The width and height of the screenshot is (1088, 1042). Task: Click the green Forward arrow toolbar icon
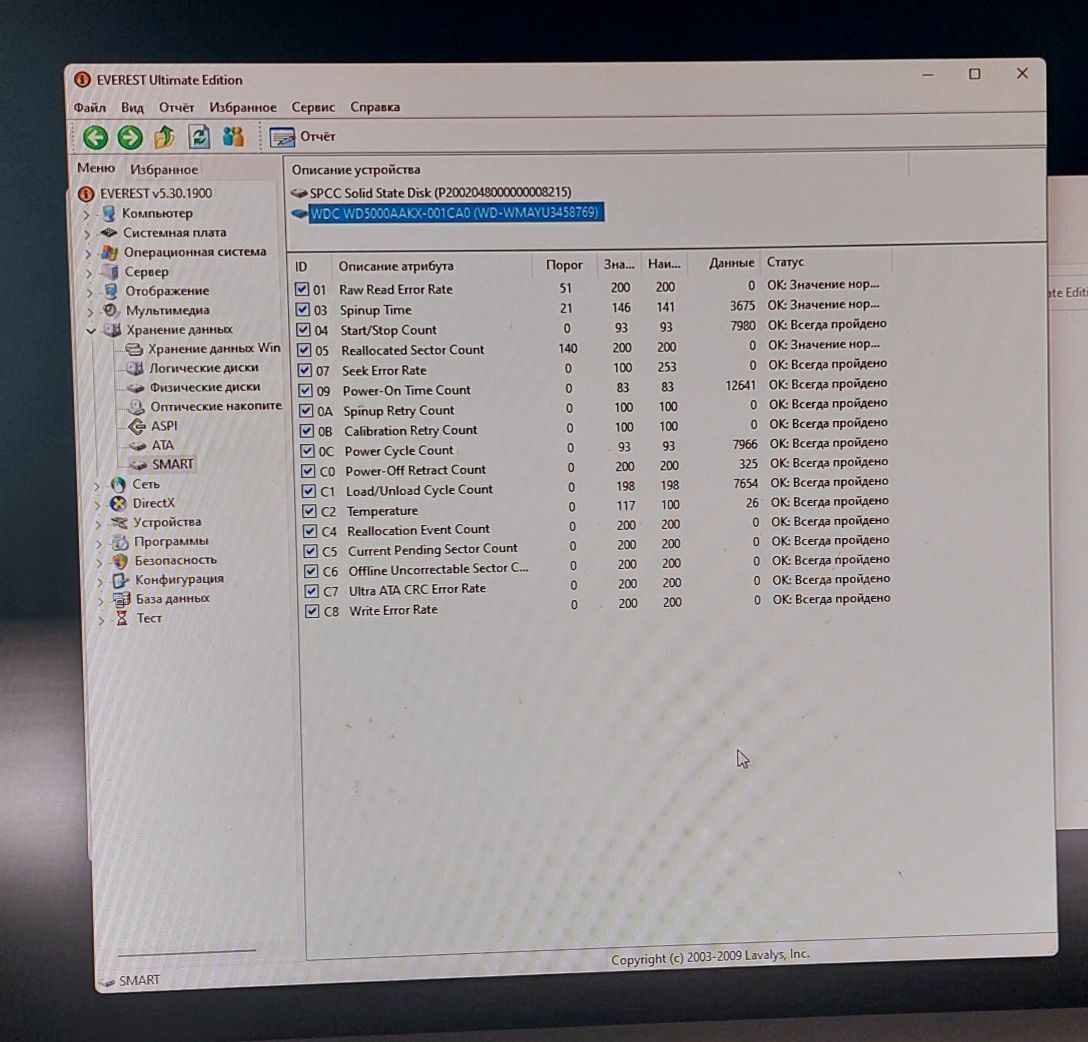(130, 137)
